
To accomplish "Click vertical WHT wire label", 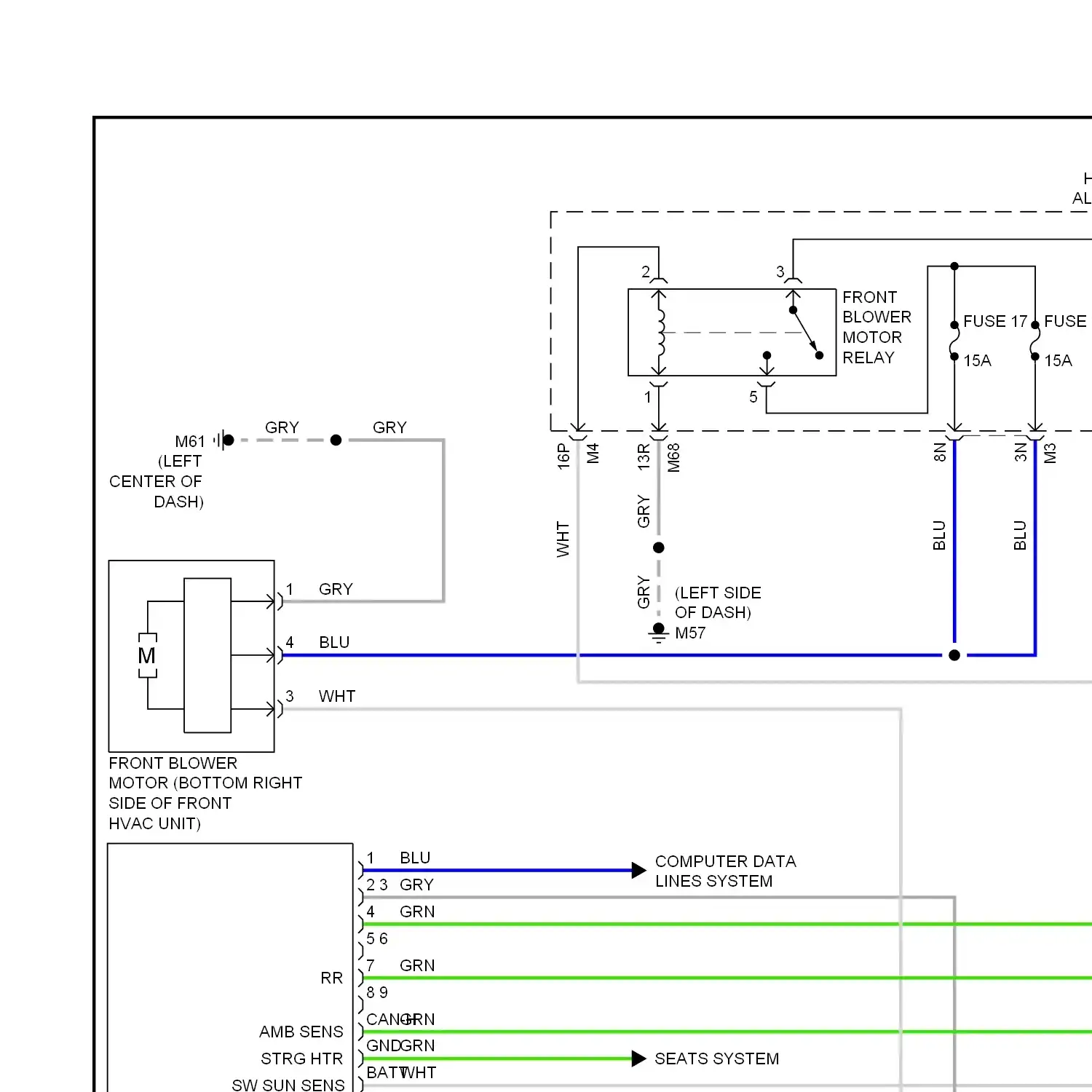I will pos(563,539).
